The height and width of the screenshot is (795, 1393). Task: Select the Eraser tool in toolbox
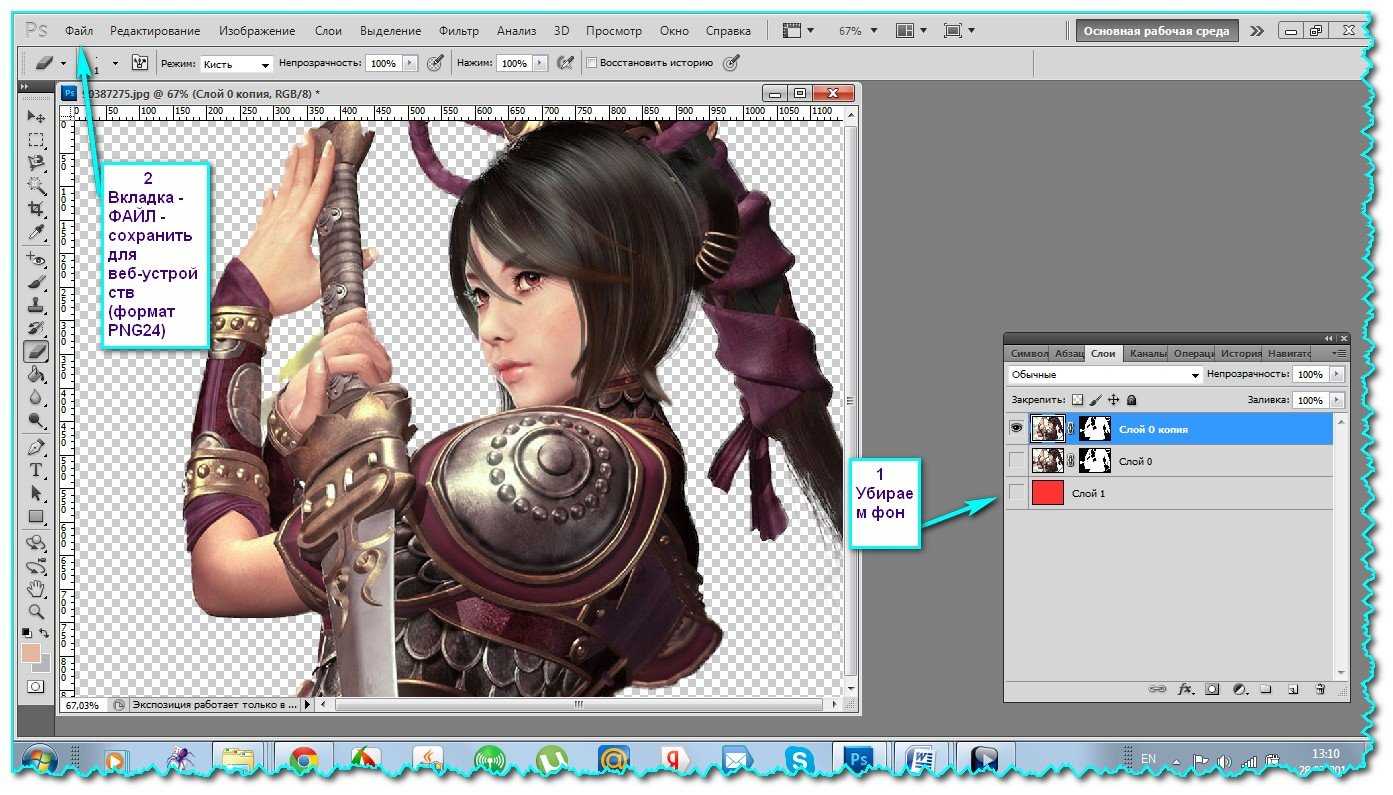click(36, 352)
